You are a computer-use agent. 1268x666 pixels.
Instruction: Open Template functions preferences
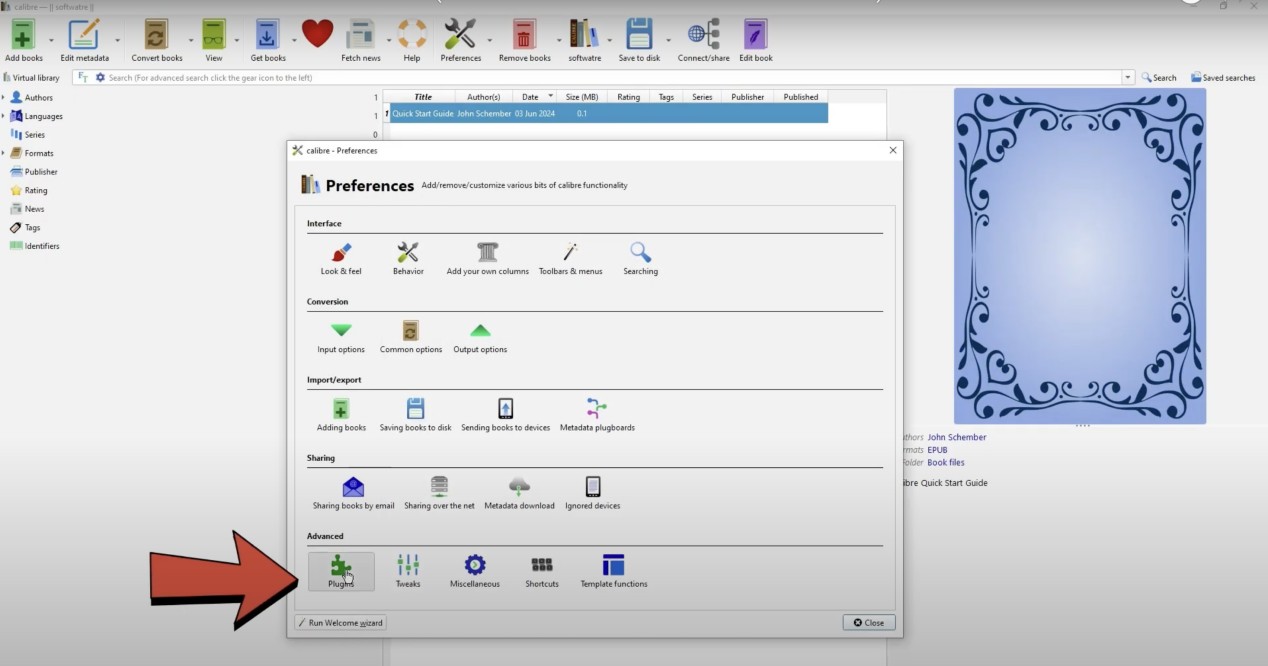613,571
